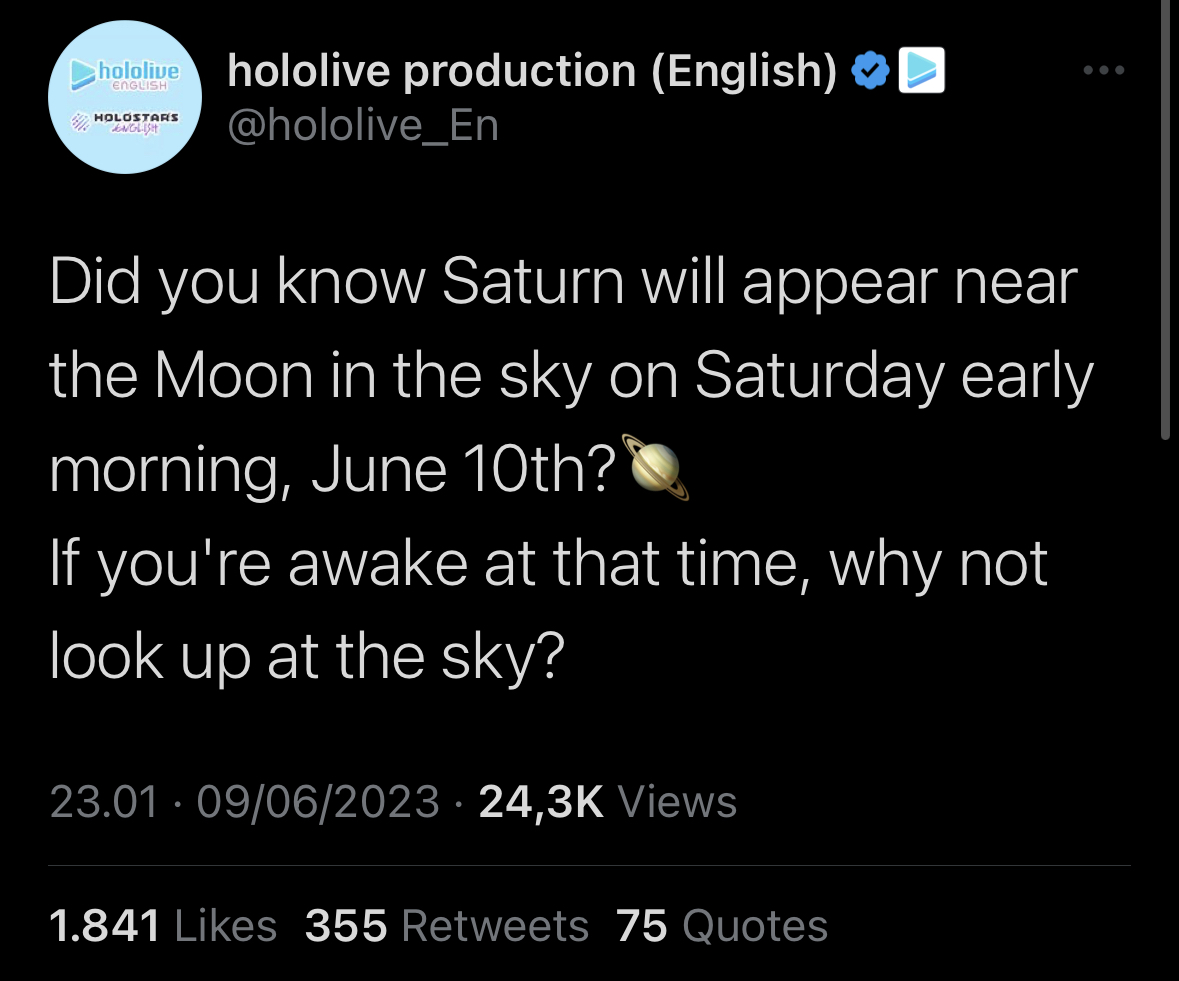Click the blue verified checkmark badge
This screenshot has width=1179, height=981.
tap(870, 71)
